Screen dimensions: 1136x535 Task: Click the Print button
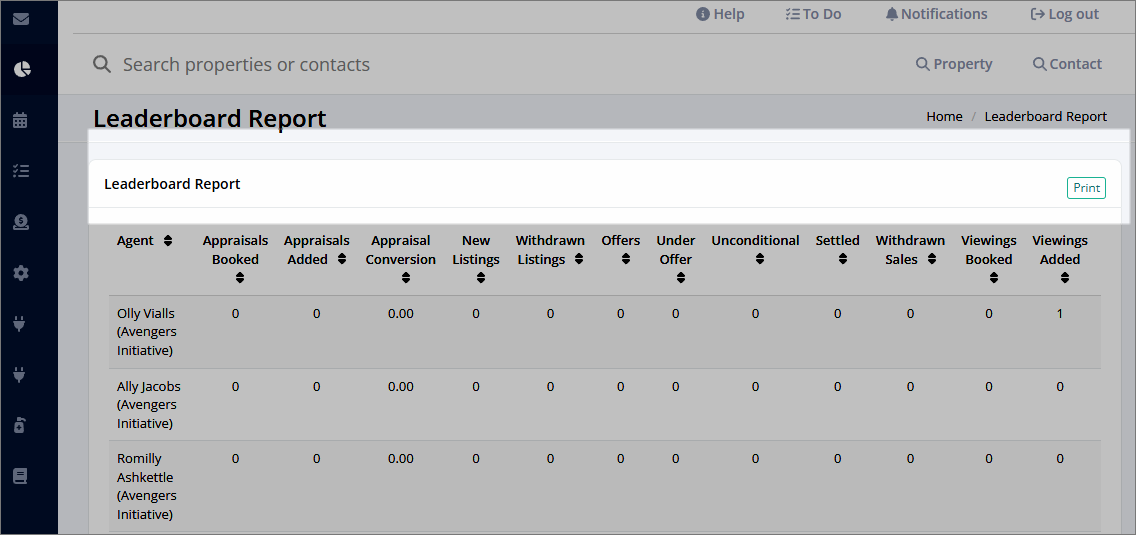[1086, 188]
